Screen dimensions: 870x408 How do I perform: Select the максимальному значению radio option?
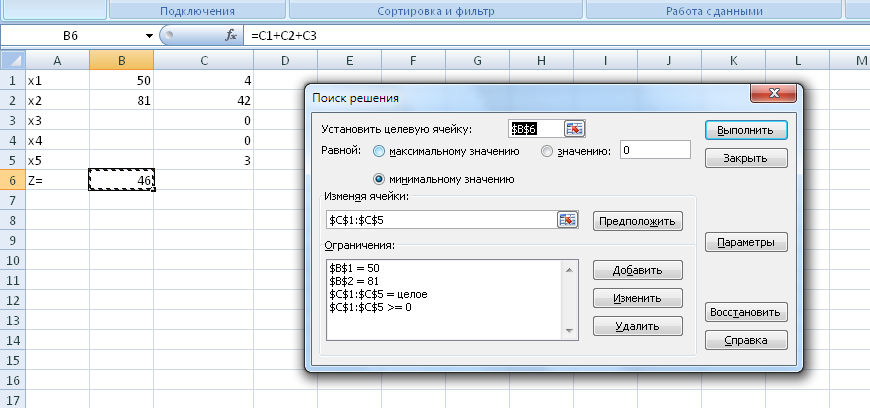379,151
